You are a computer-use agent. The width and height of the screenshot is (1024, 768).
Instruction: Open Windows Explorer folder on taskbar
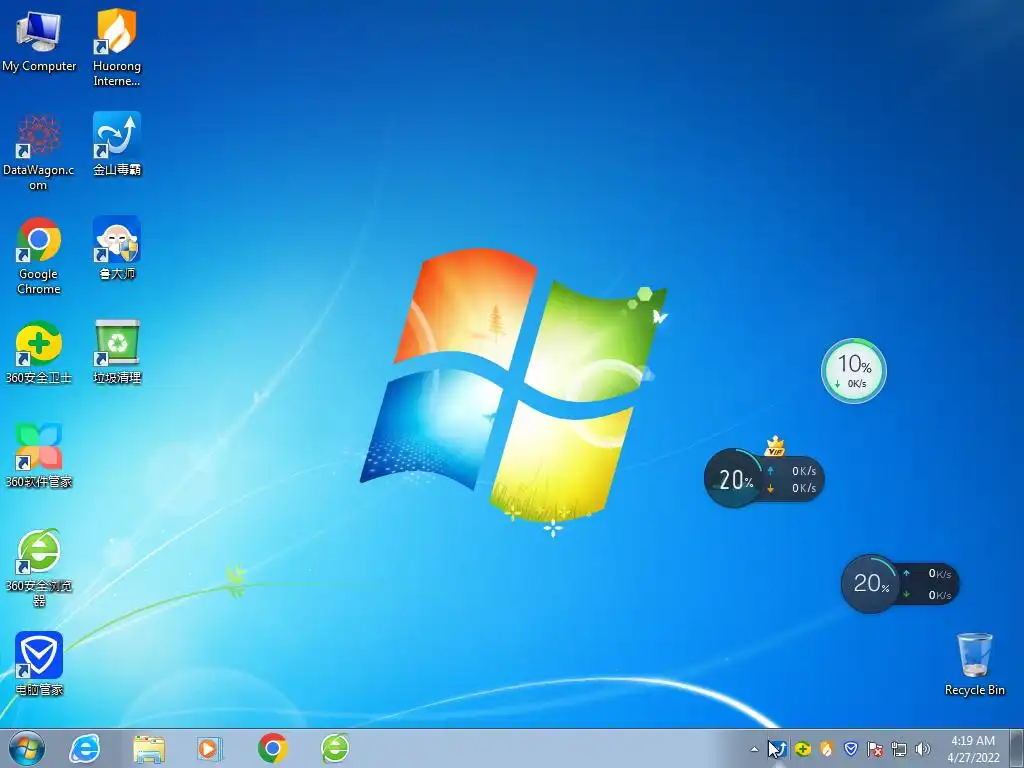[149, 748]
